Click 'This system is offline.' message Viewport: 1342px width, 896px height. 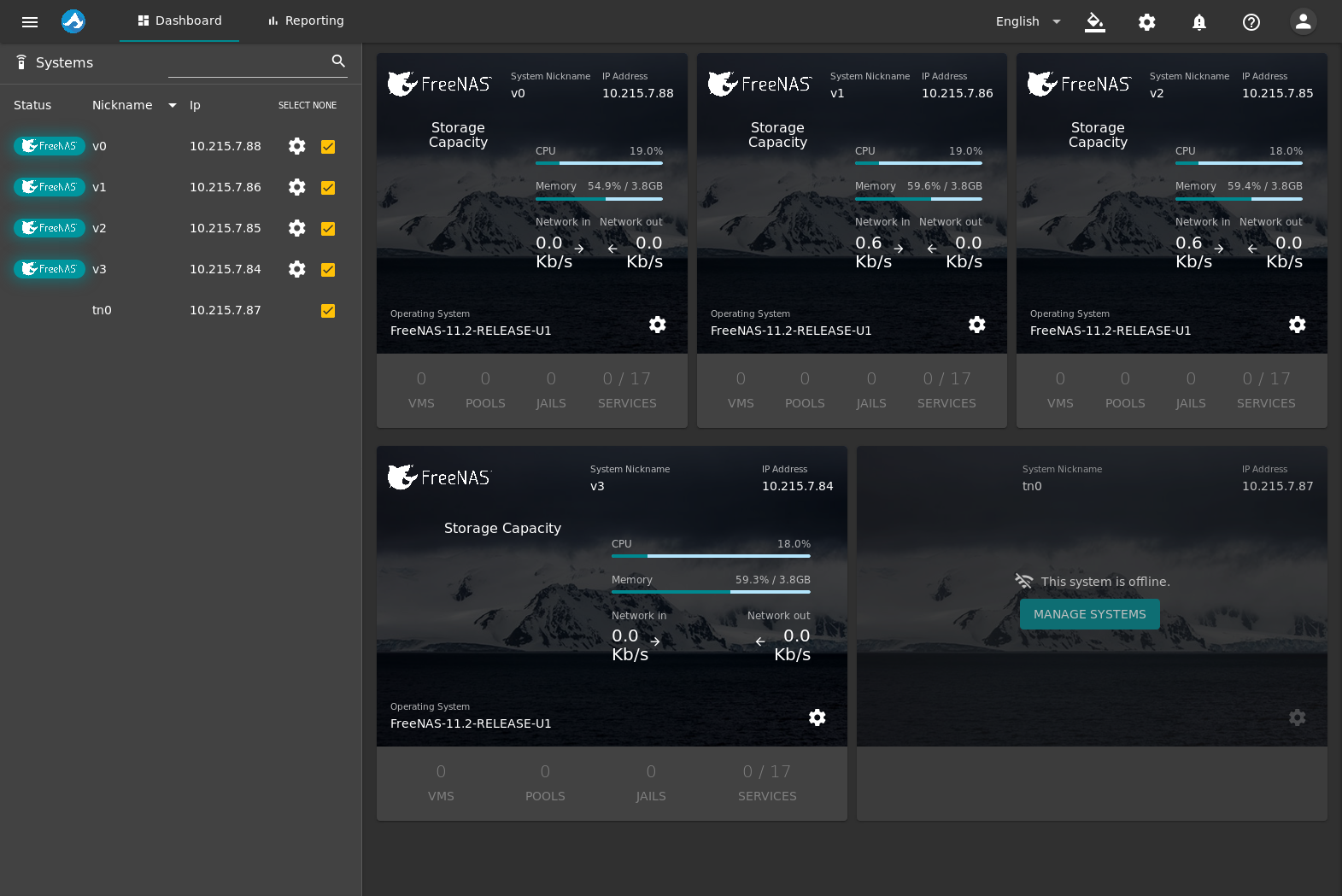pos(1105,582)
